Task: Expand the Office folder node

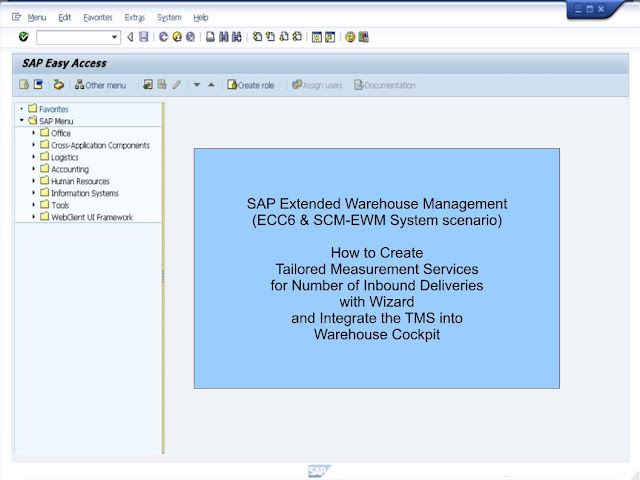Action: [33, 133]
